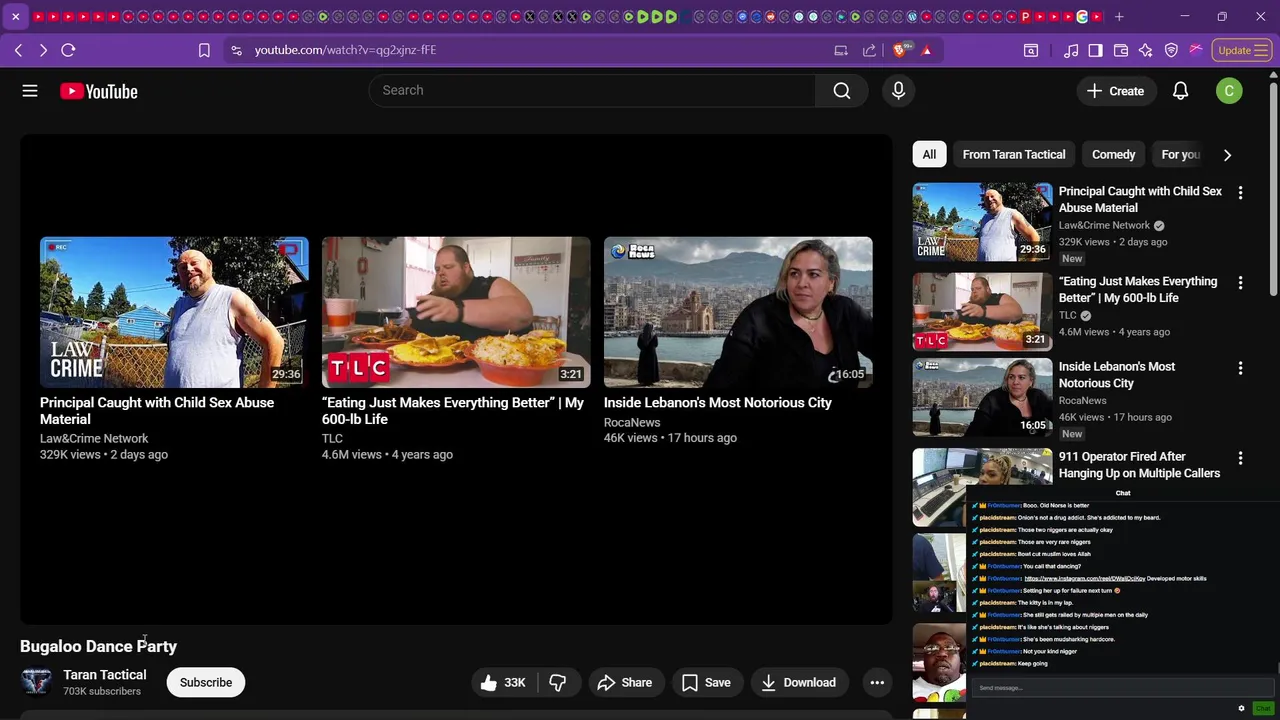
Task: Open the Instagram reel link in chat
Action: [x=1084, y=579]
